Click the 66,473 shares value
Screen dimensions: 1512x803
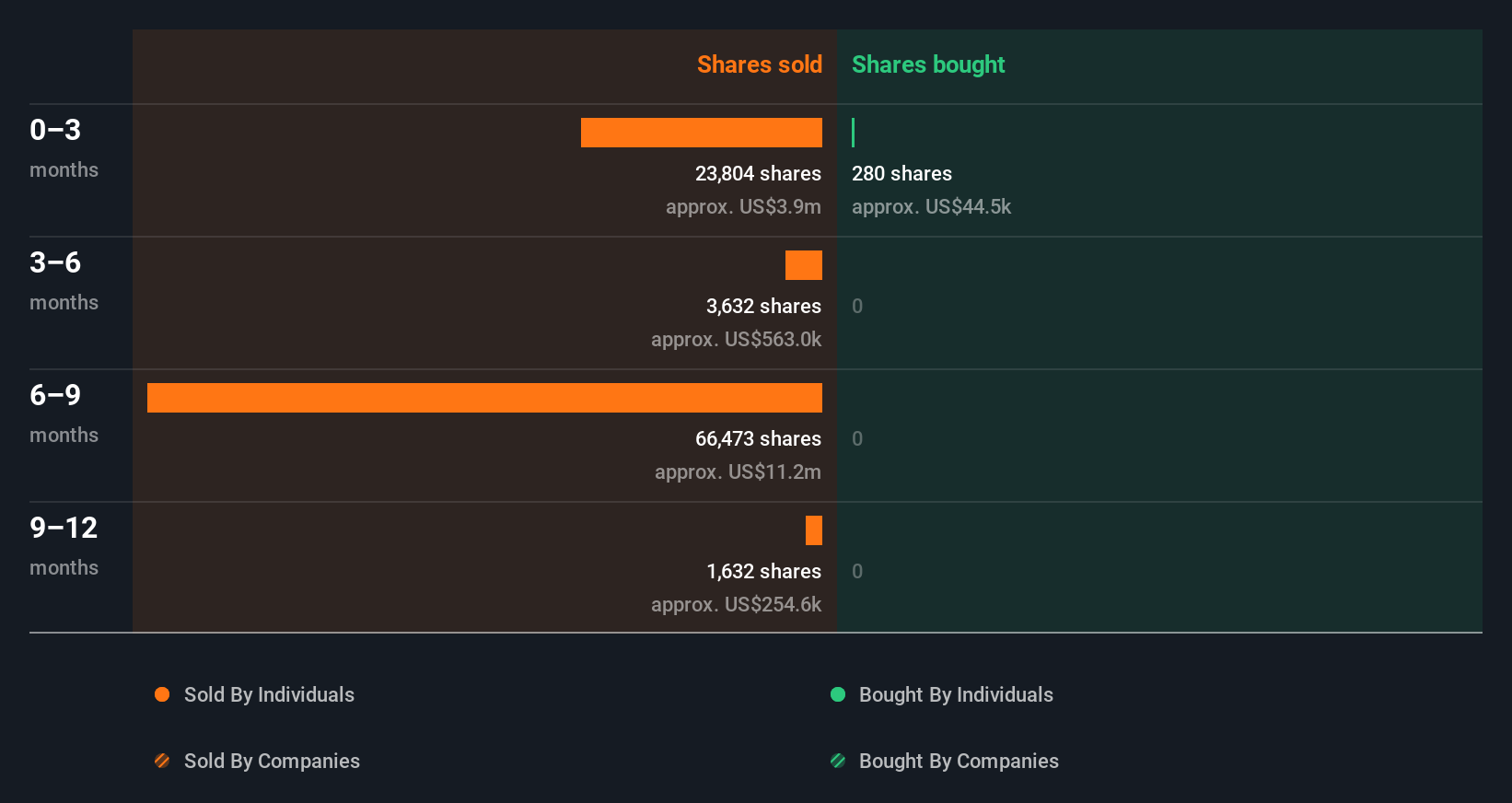tap(758, 439)
